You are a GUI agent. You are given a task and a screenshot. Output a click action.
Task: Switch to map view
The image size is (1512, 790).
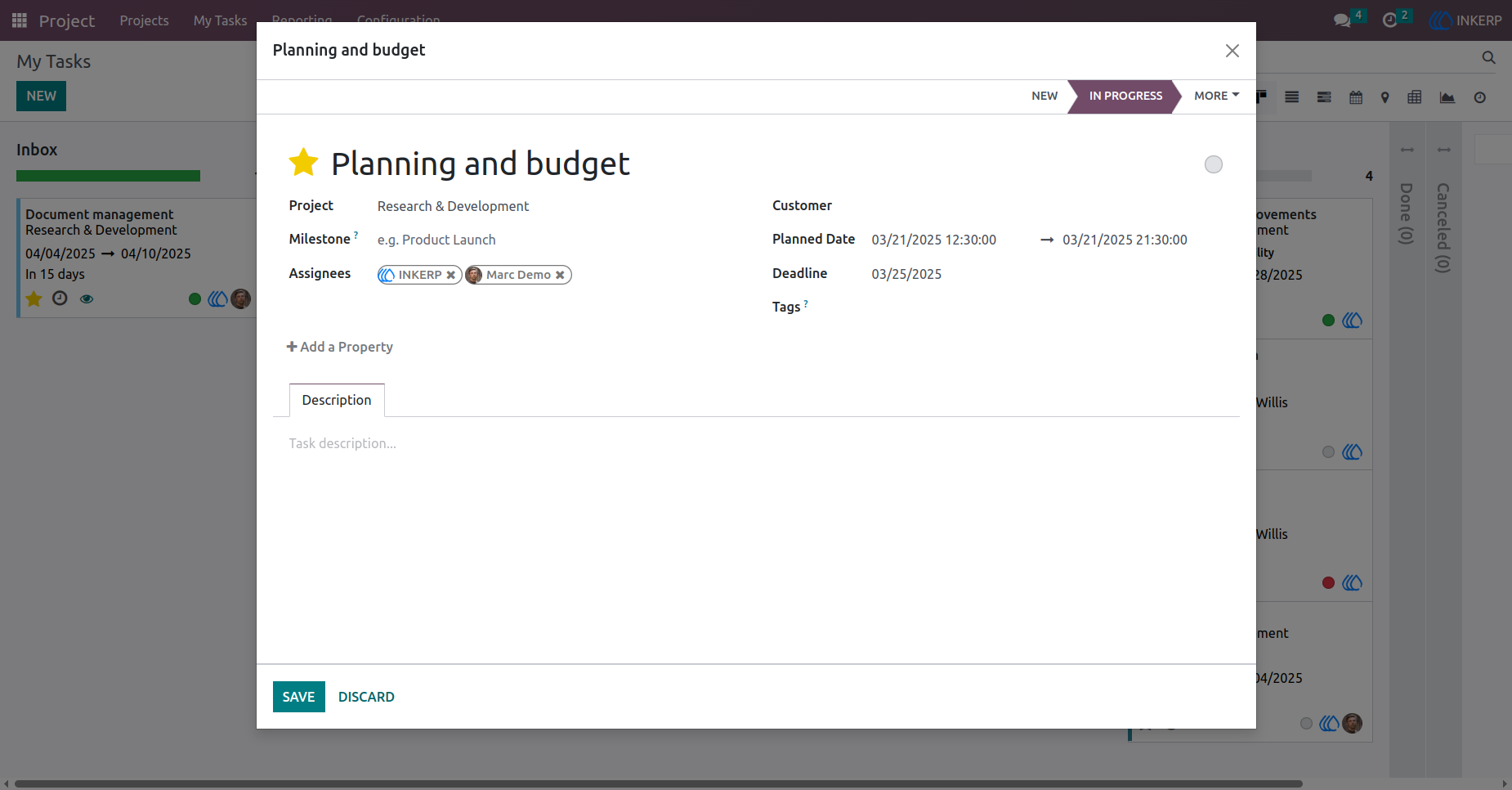coord(1385,97)
